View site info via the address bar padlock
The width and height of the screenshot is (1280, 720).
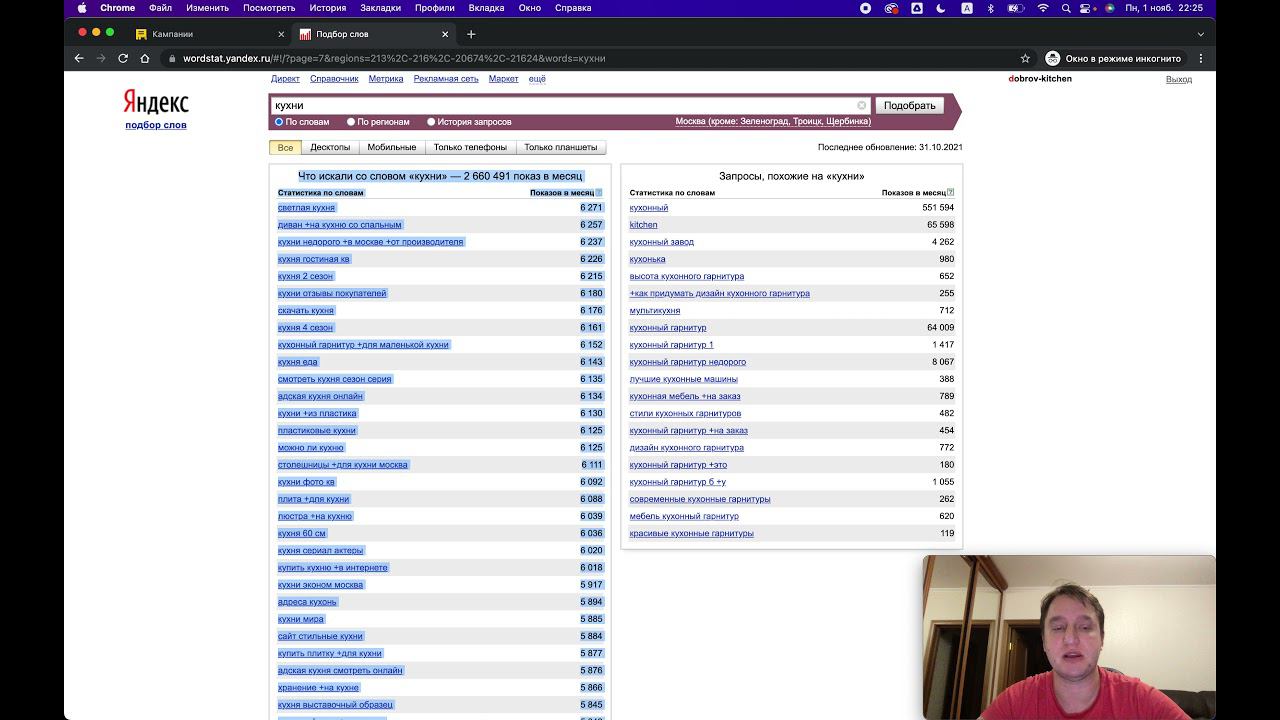[172, 58]
